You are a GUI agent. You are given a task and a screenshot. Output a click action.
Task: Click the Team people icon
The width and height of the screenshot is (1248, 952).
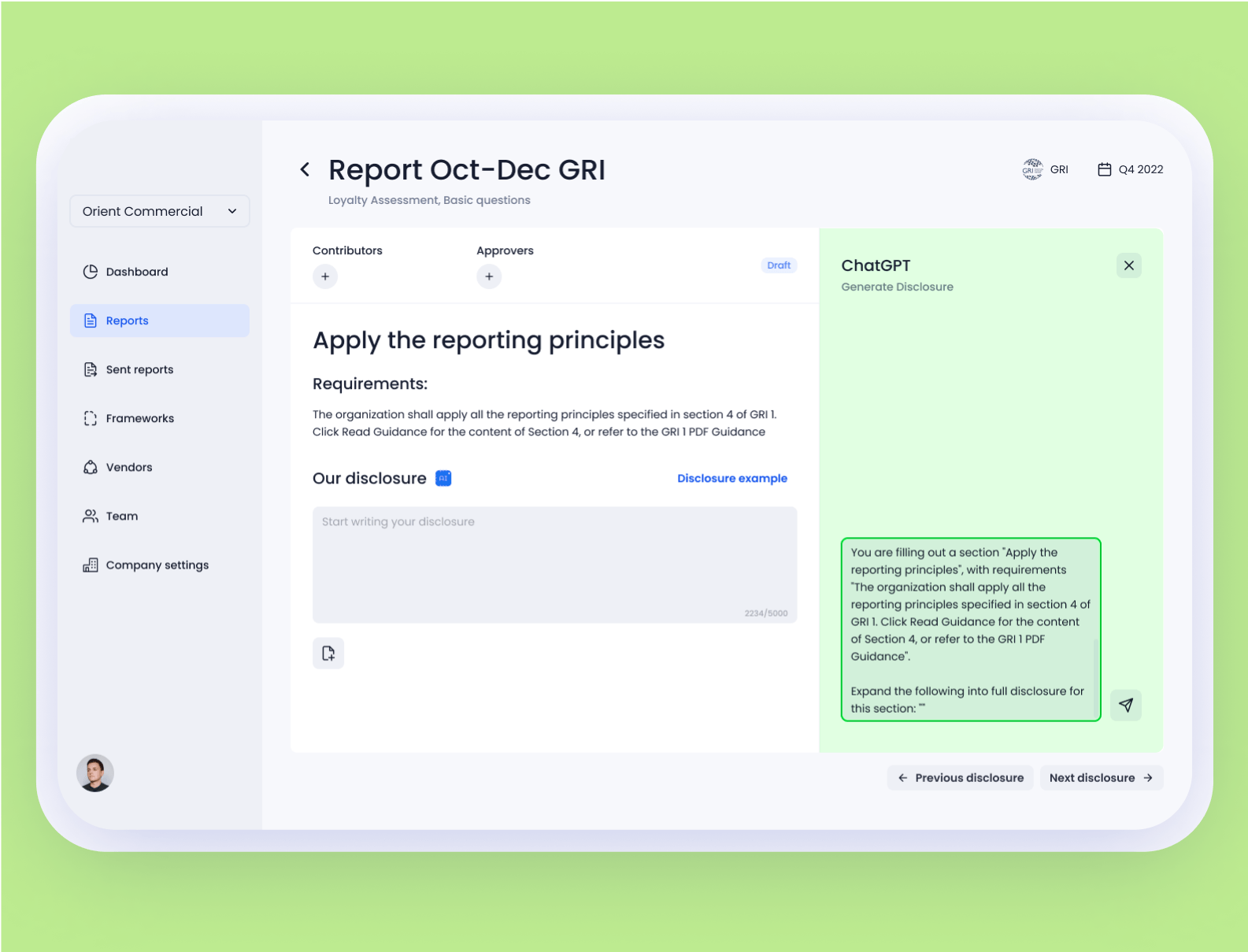tap(91, 516)
